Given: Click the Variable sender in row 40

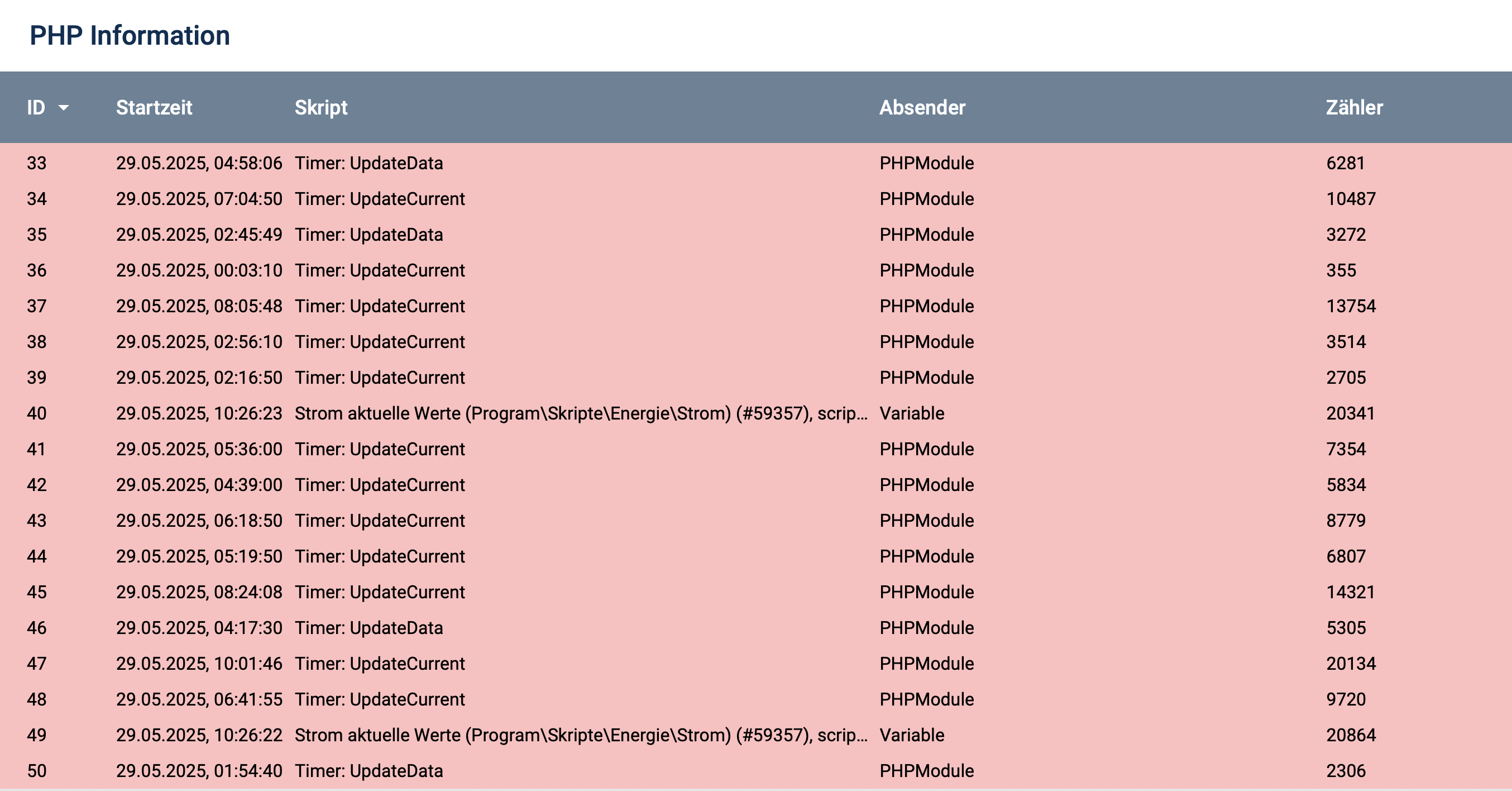Looking at the screenshot, I should [x=912, y=413].
